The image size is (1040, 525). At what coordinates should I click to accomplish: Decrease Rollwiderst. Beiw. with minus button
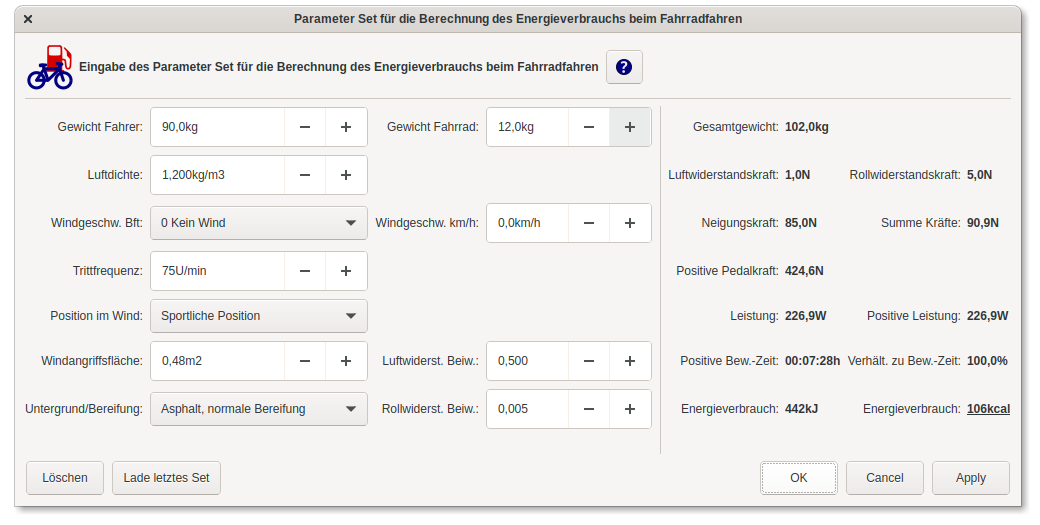click(589, 409)
